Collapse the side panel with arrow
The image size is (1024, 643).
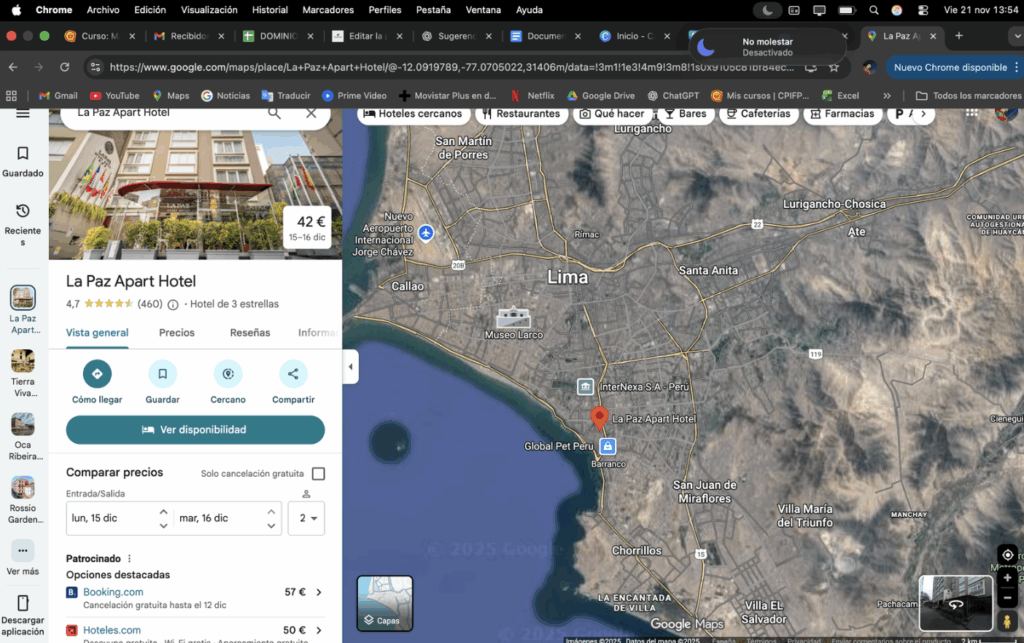coord(350,366)
